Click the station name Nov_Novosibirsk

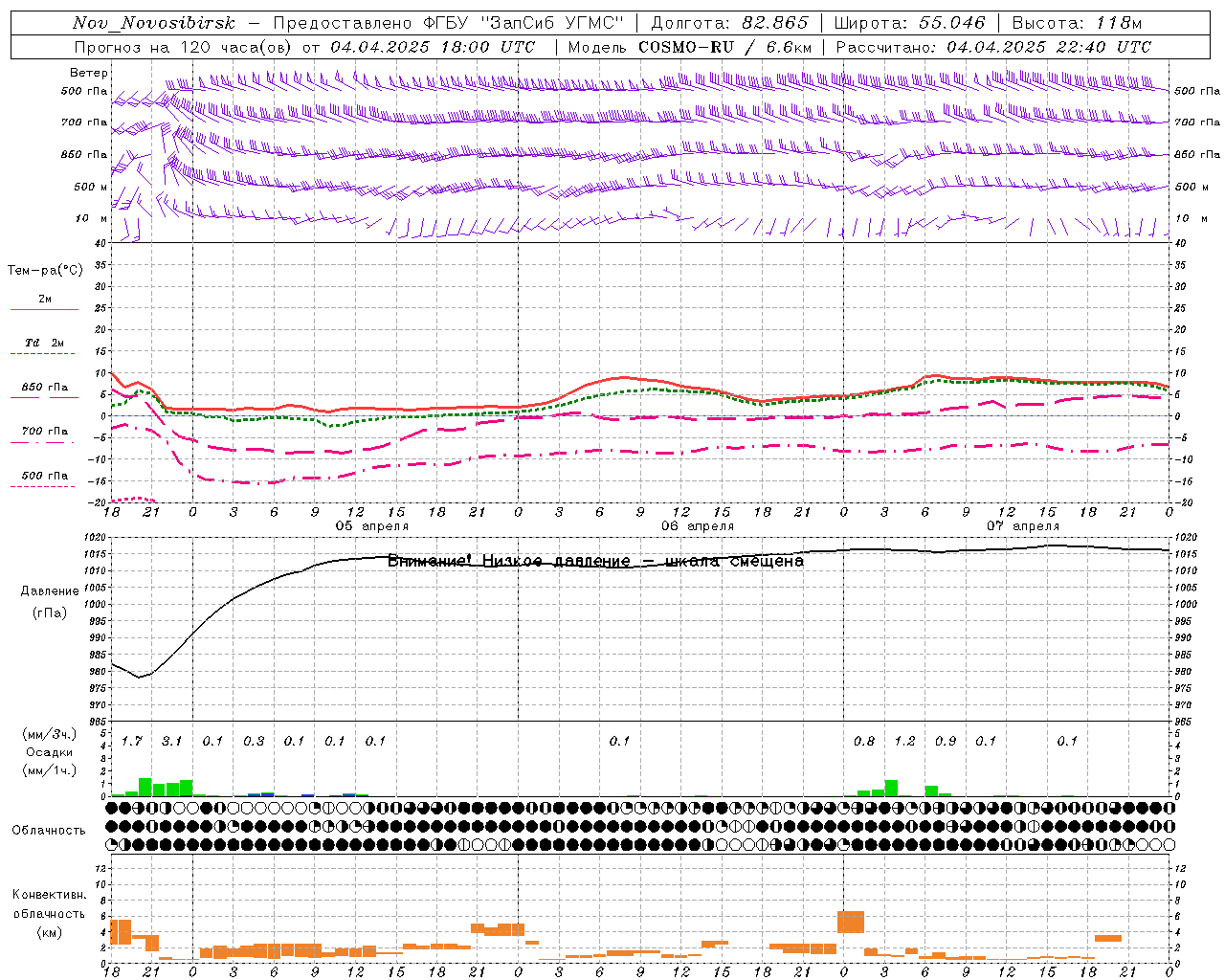pos(153,23)
